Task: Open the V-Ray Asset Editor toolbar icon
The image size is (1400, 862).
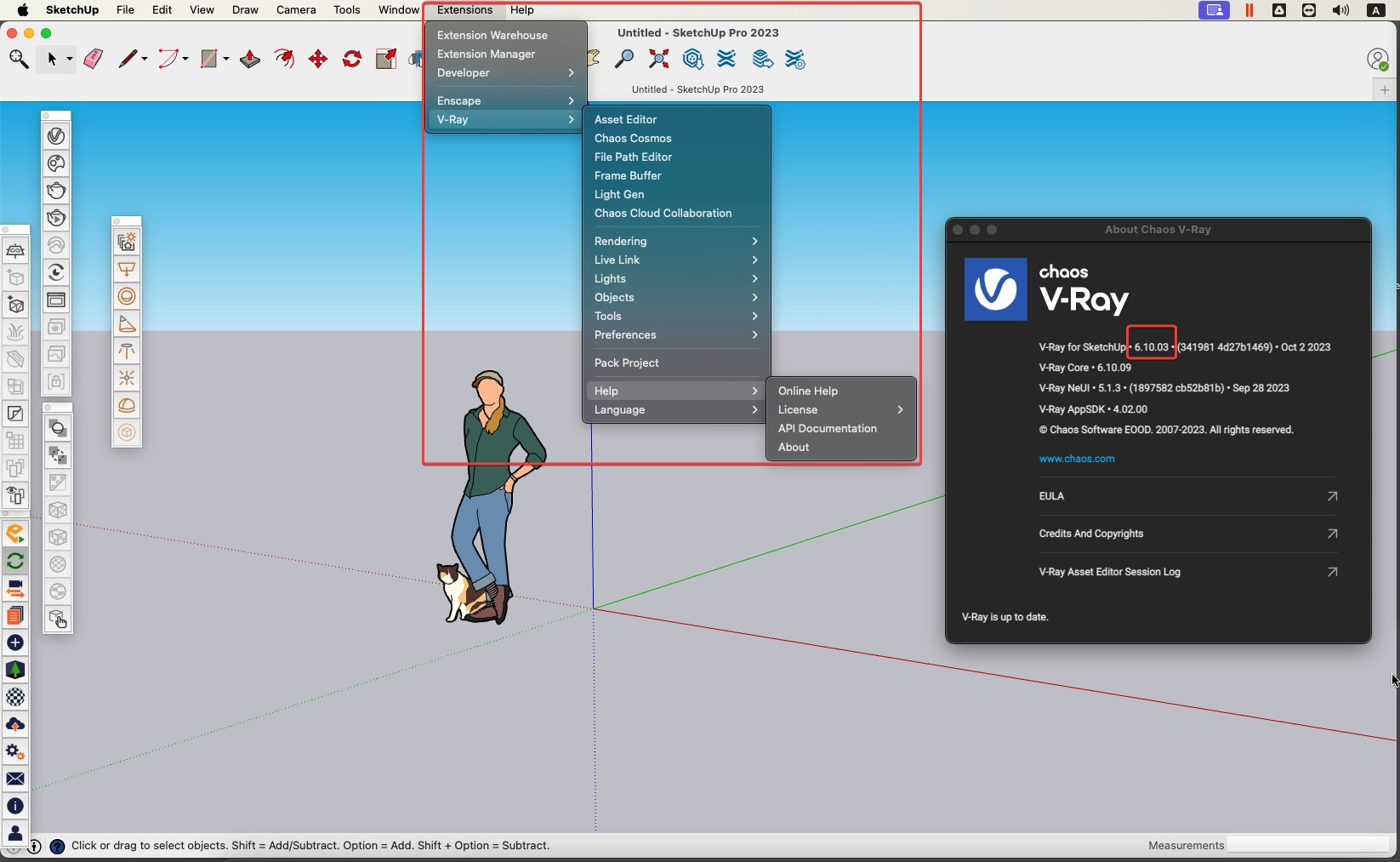Action: click(56, 136)
